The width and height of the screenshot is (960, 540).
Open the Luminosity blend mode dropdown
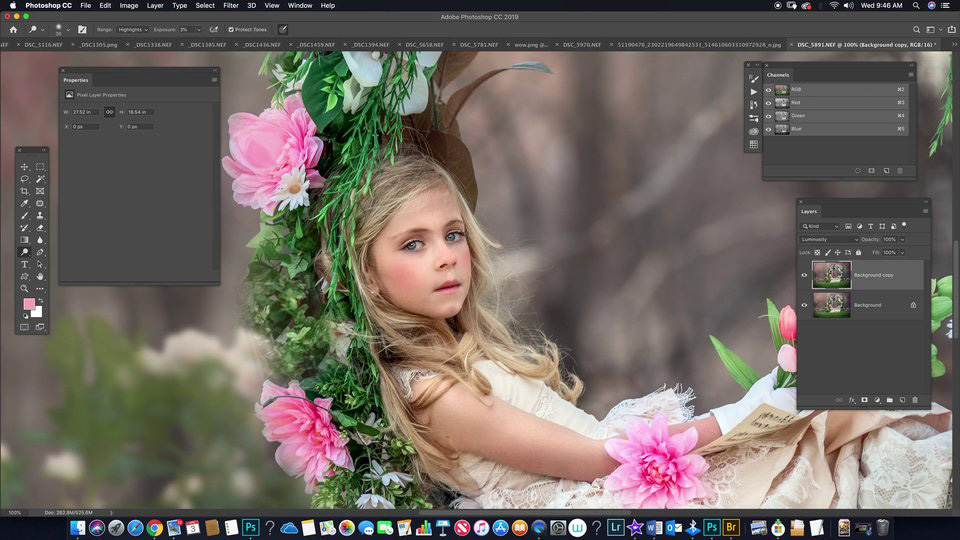(829, 239)
